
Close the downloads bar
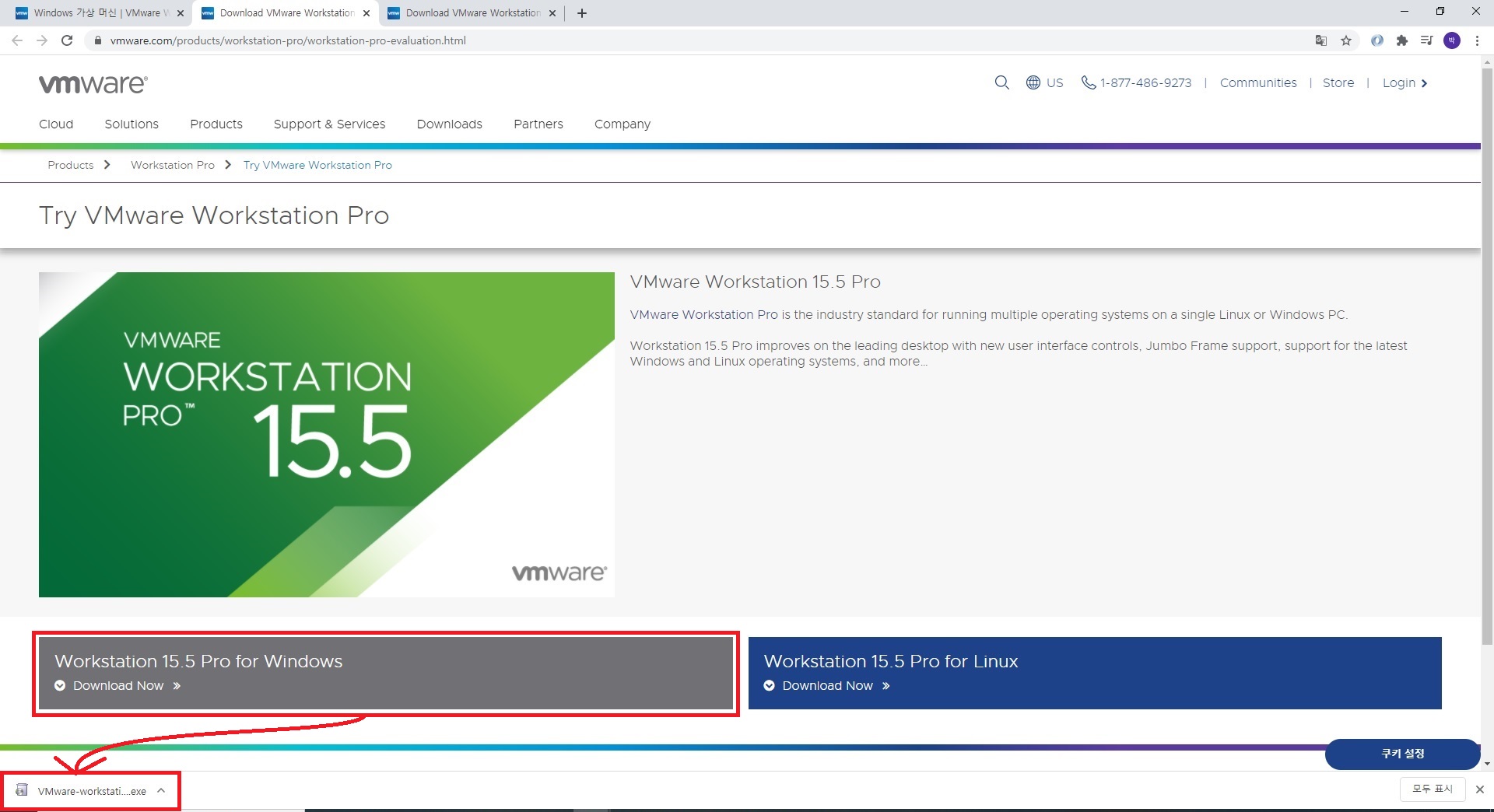[1480, 789]
